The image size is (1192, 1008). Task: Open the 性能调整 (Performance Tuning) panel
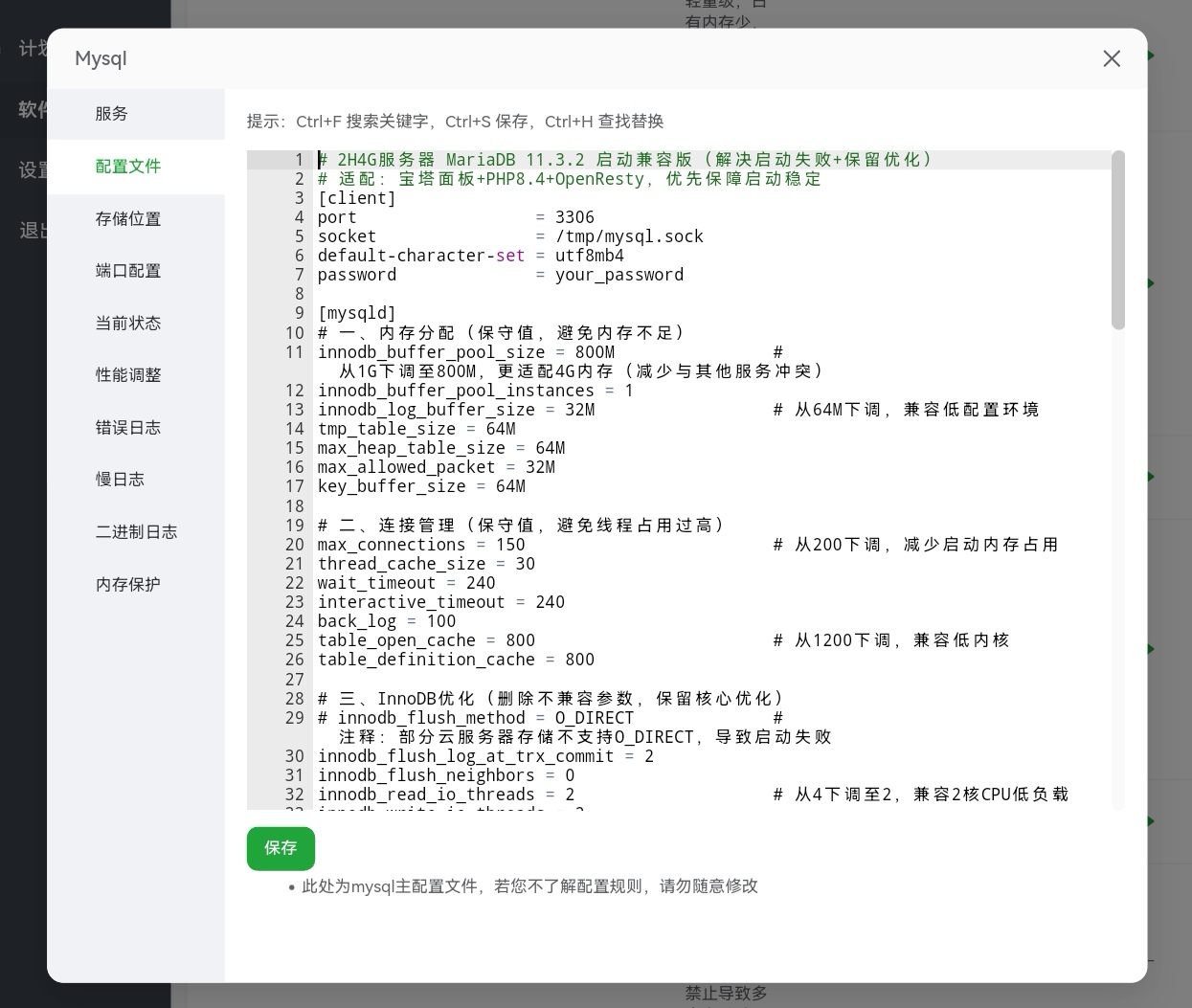click(128, 374)
